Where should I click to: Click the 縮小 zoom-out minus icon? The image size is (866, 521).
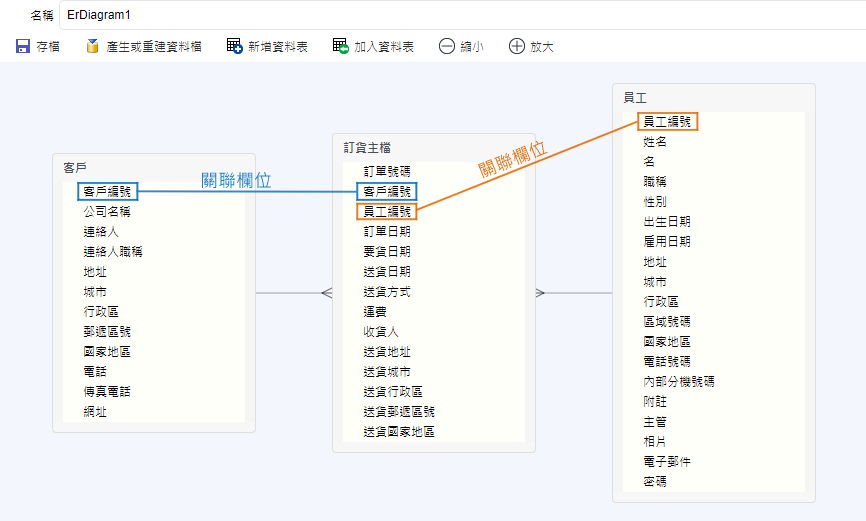(447, 46)
